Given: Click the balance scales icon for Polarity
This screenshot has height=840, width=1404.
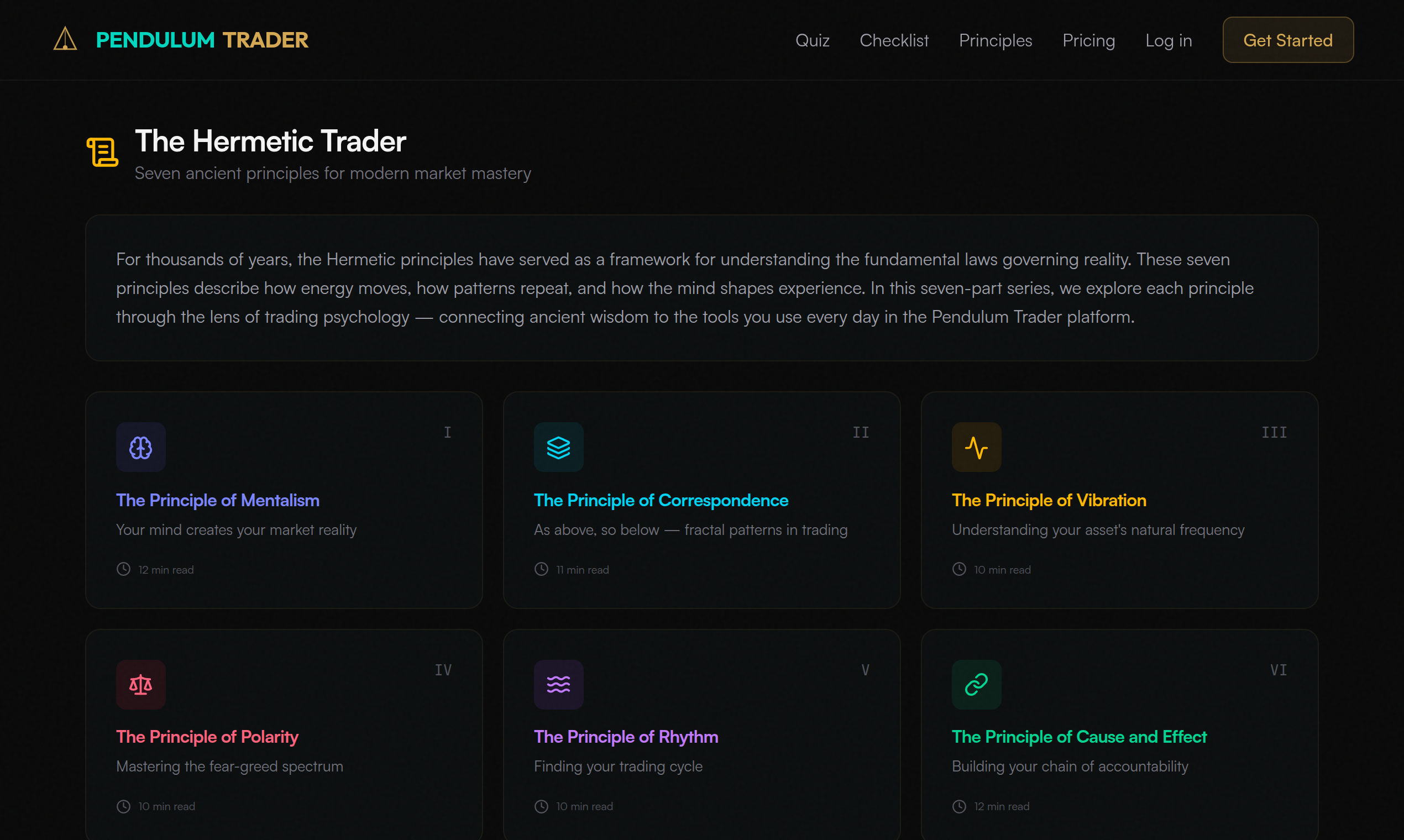Looking at the screenshot, I should click(x=140, y=684).
